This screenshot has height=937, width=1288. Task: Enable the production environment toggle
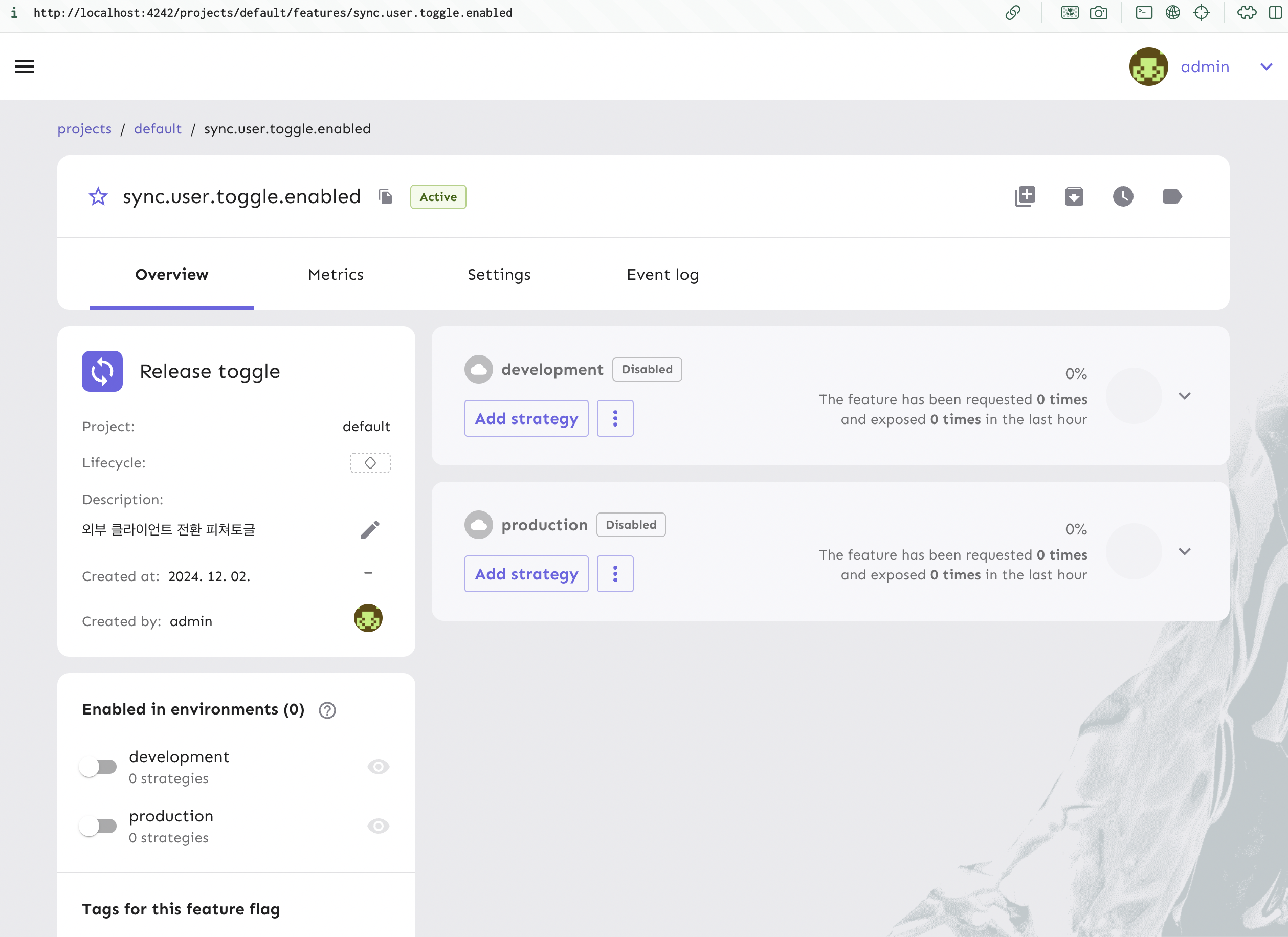point(98,826)
